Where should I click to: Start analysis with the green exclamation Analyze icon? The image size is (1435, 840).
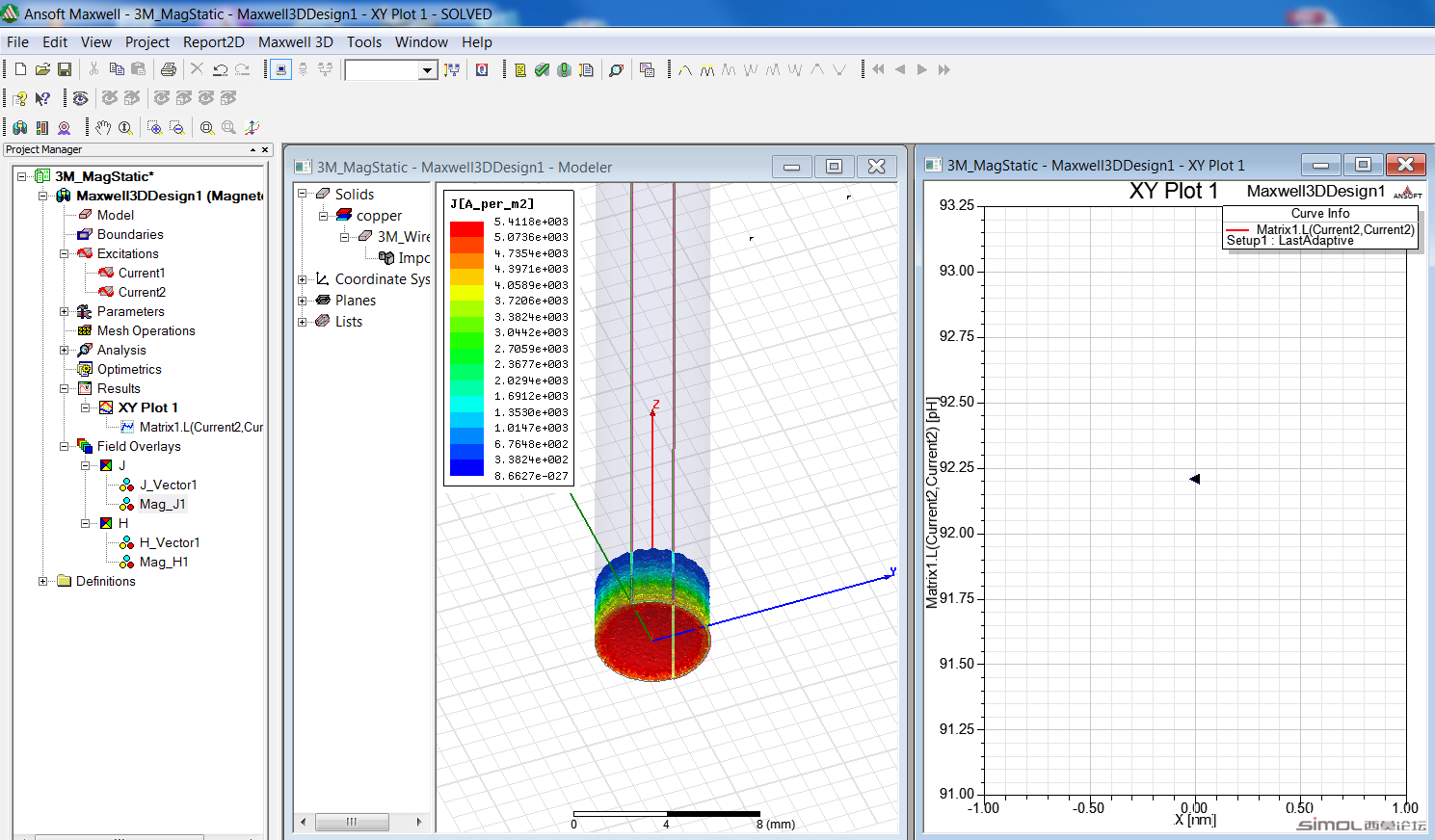click(x=565, y=69)
